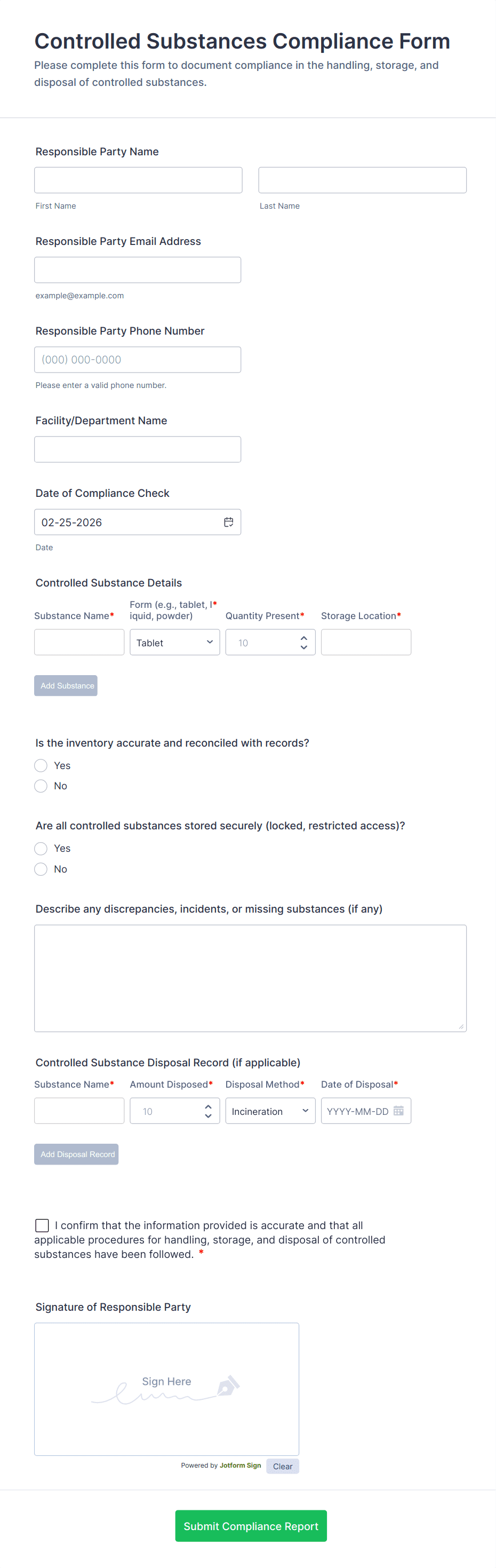This screenshot has width=496, height=1568.
Task: Open the Jotform Sign link
Action: click(x=241, y=1465)
